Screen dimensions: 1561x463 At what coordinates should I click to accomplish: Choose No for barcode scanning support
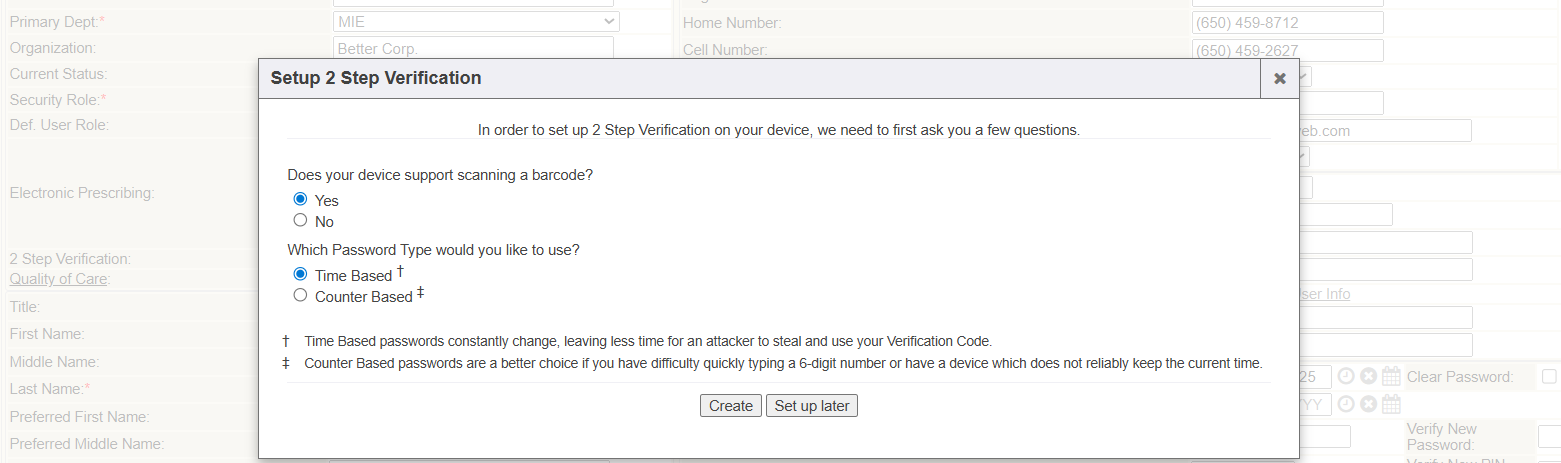tap(300, 220)
